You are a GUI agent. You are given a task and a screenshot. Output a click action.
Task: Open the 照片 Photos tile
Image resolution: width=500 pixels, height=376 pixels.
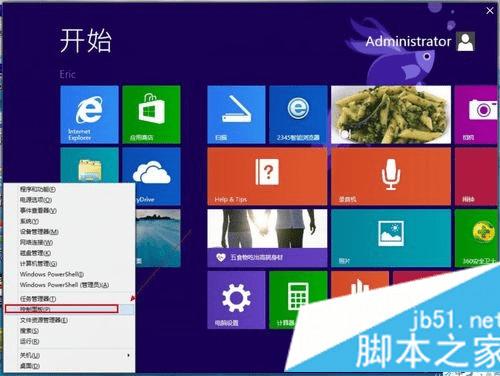pyautogui.click(x=391, y=238)
